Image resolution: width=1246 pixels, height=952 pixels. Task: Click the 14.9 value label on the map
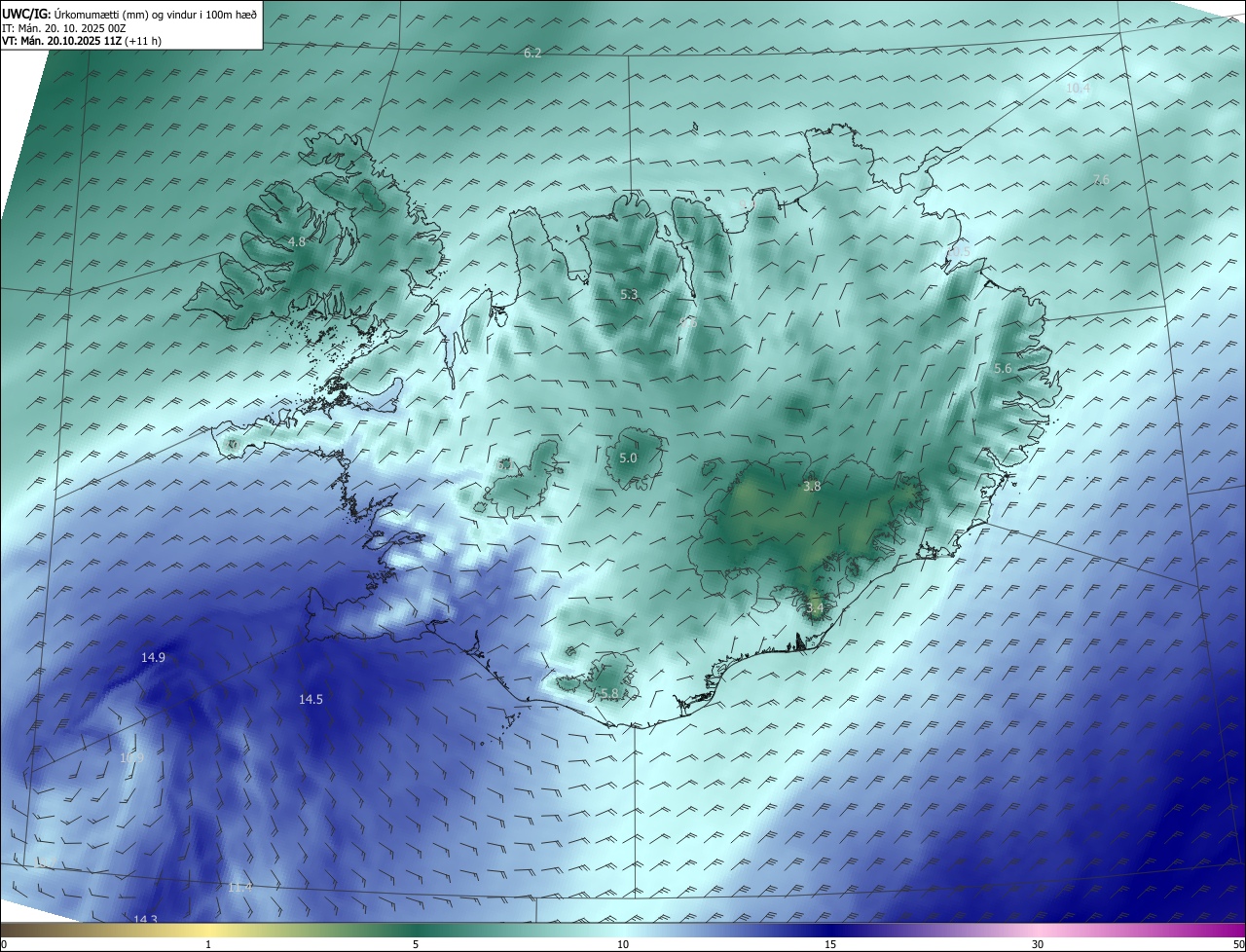[x=153, y=657]
